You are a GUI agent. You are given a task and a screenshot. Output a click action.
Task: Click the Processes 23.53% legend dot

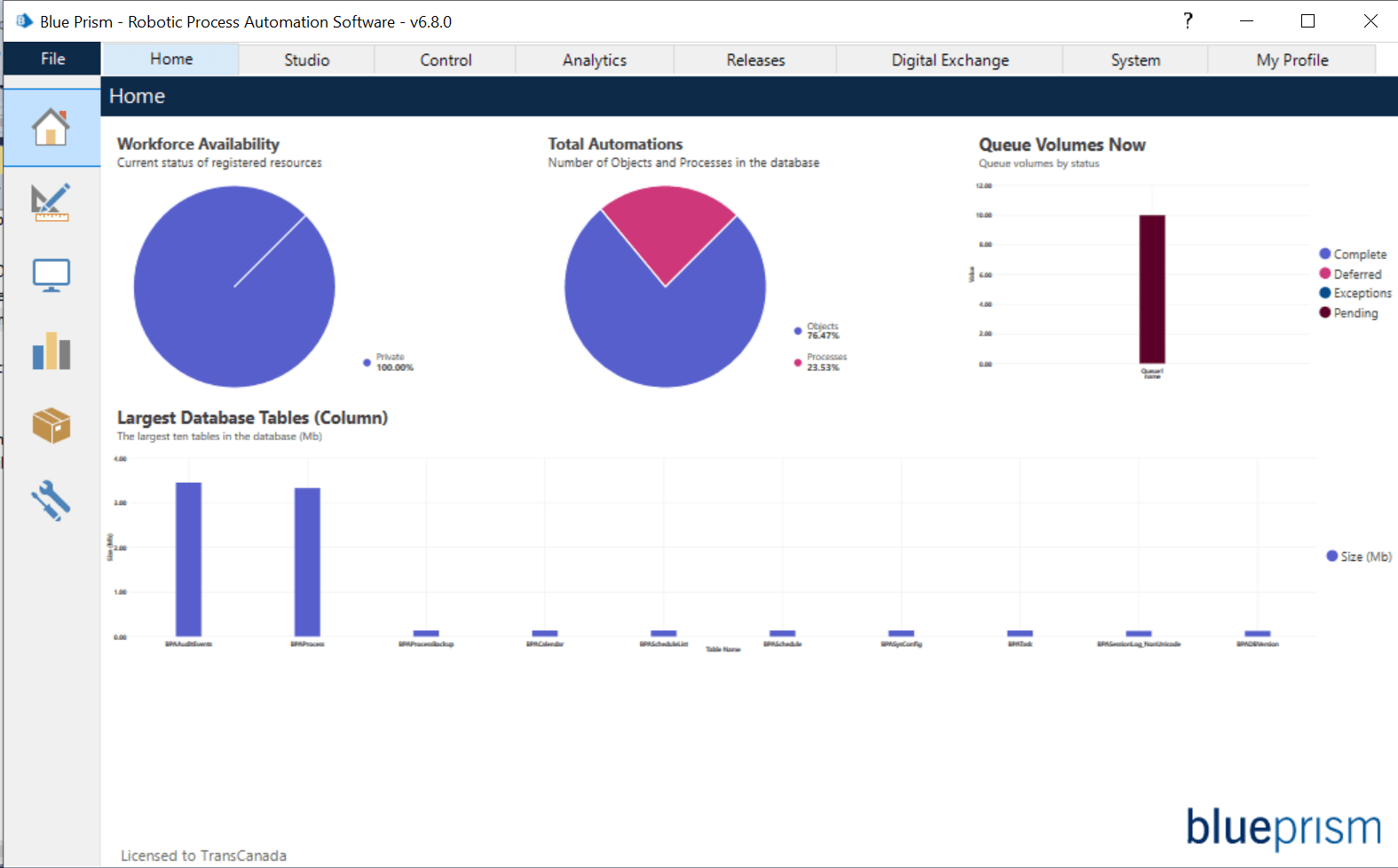coord(798,362)
